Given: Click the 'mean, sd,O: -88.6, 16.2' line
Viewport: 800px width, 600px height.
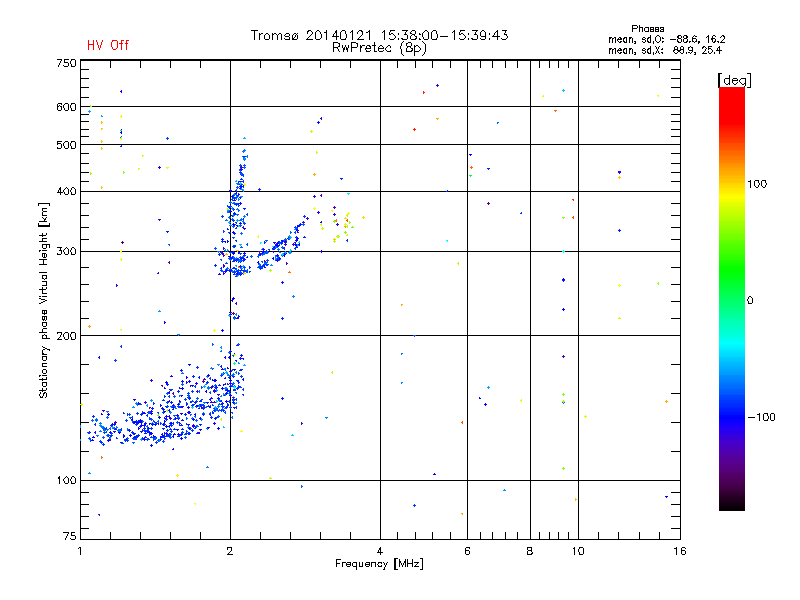Looking at the screenshot, I should (x=666, y=39).
